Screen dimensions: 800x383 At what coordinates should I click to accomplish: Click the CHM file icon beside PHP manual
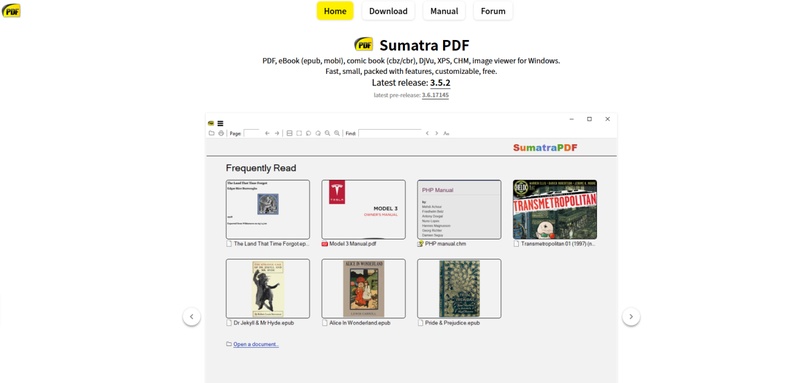click(x=420, y=244)
